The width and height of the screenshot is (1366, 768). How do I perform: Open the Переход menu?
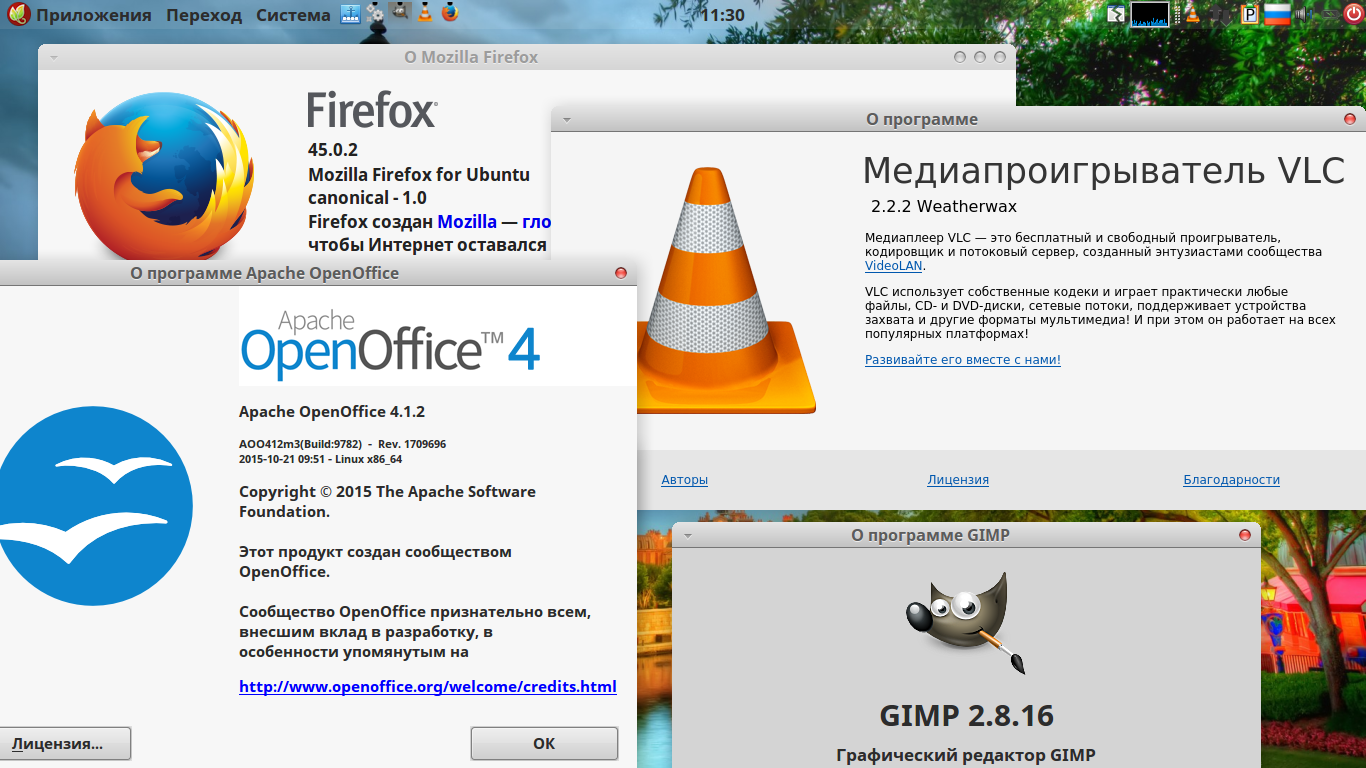click(204, 15)
